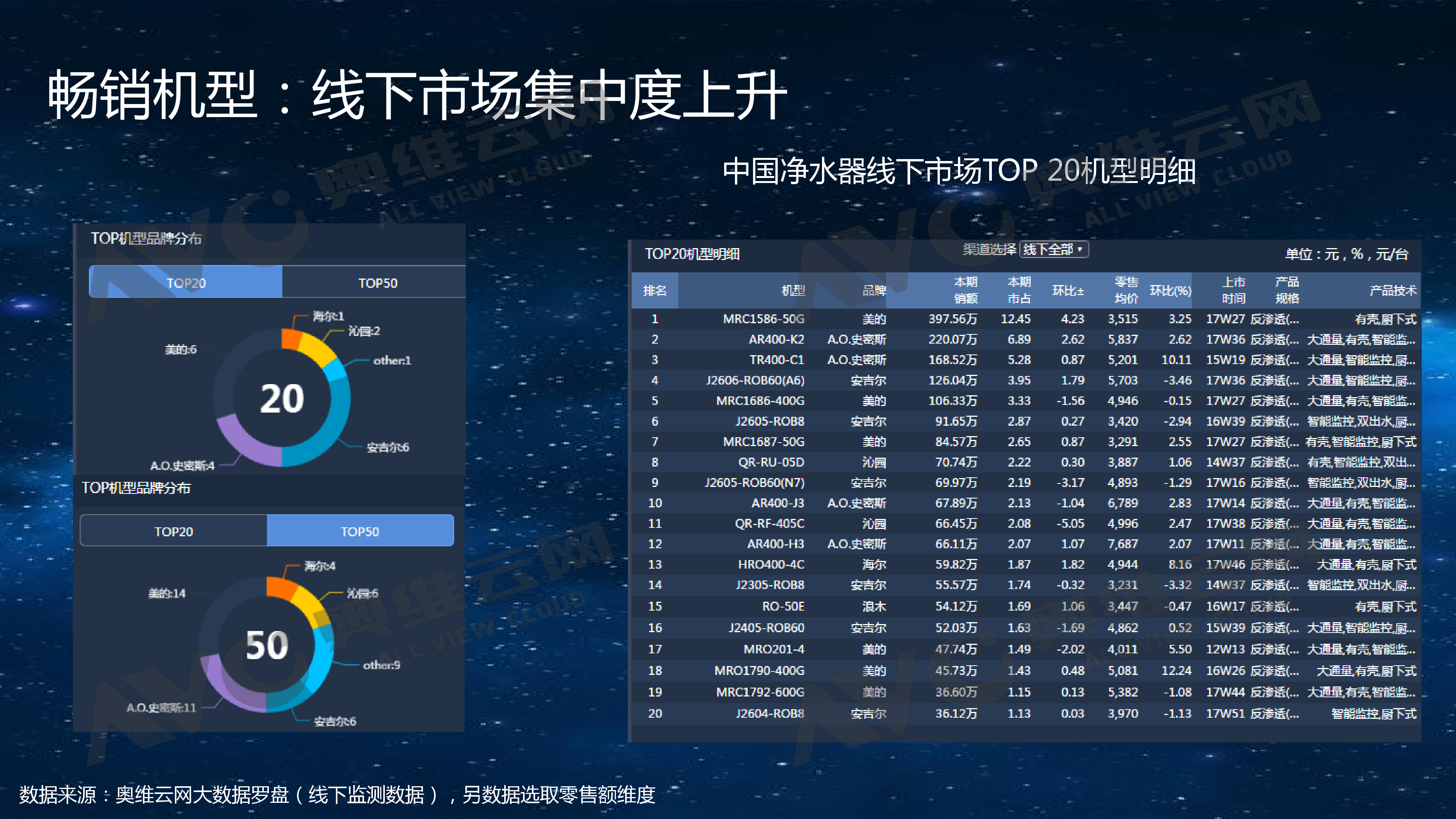
Task: Click the 安吉尔:6 label in TOP20 chart
Action: (x=388, y=447)
